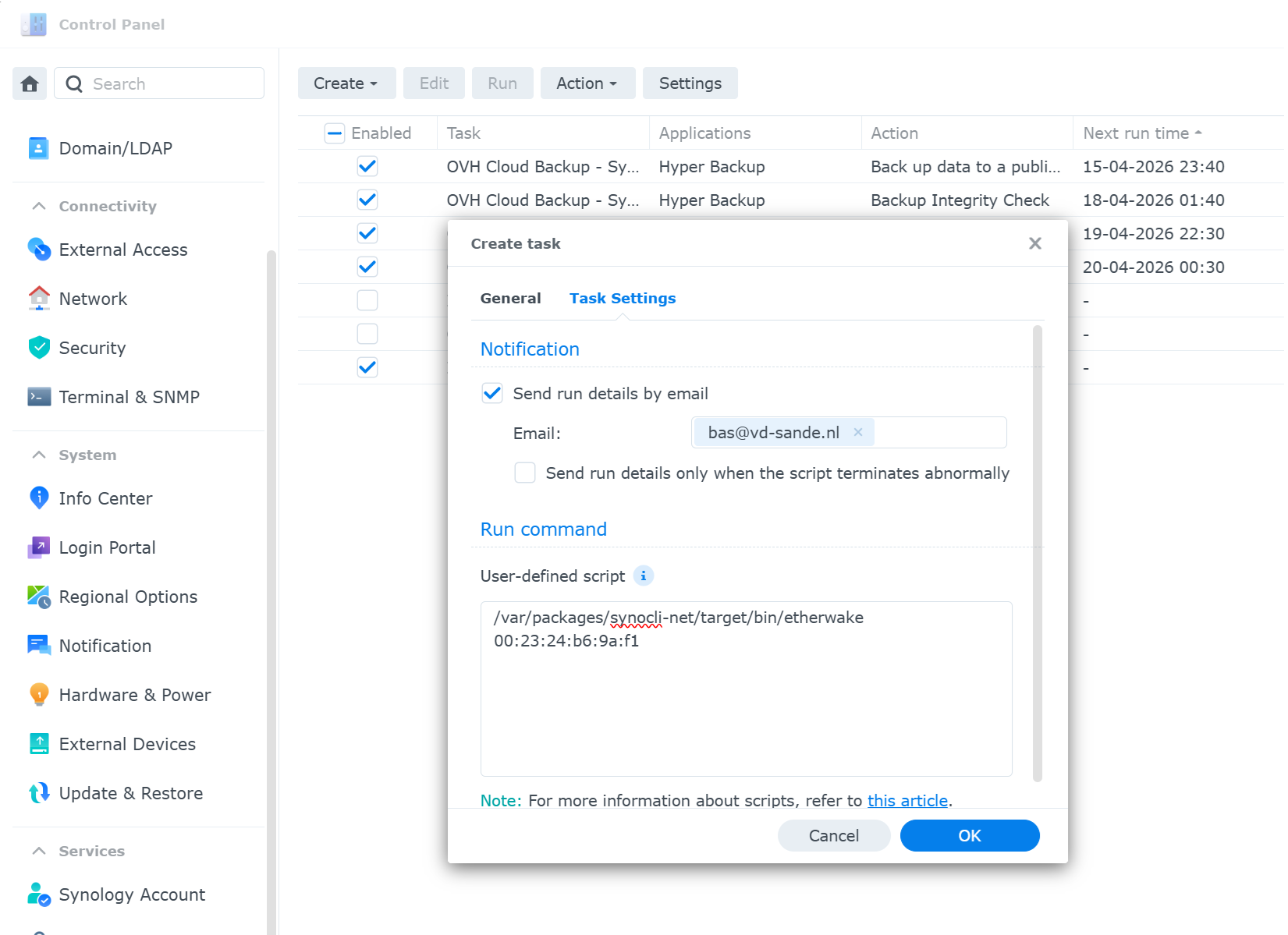Click the Network house icon
1288x935 pixels.
(39, 299)
